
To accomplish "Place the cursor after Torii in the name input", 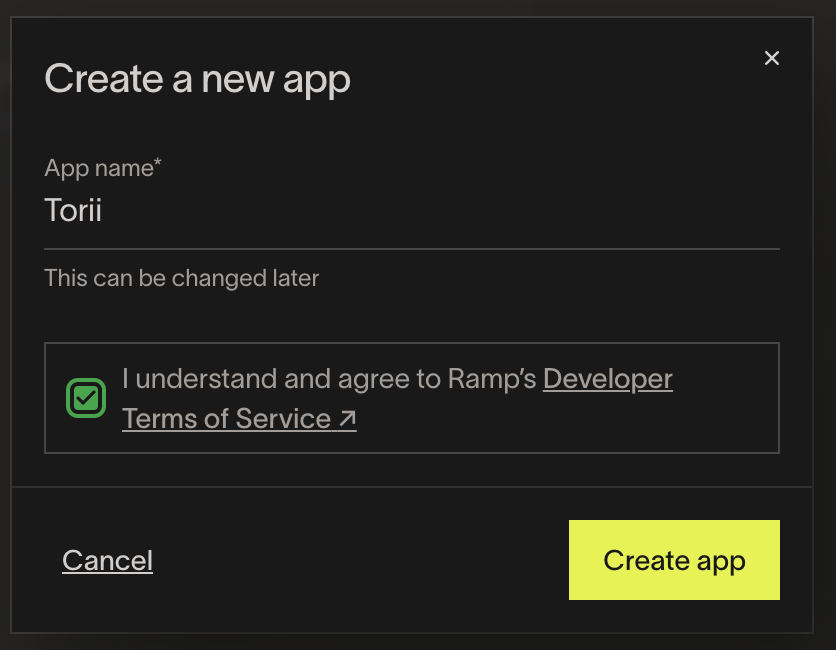I will (103, 210).
